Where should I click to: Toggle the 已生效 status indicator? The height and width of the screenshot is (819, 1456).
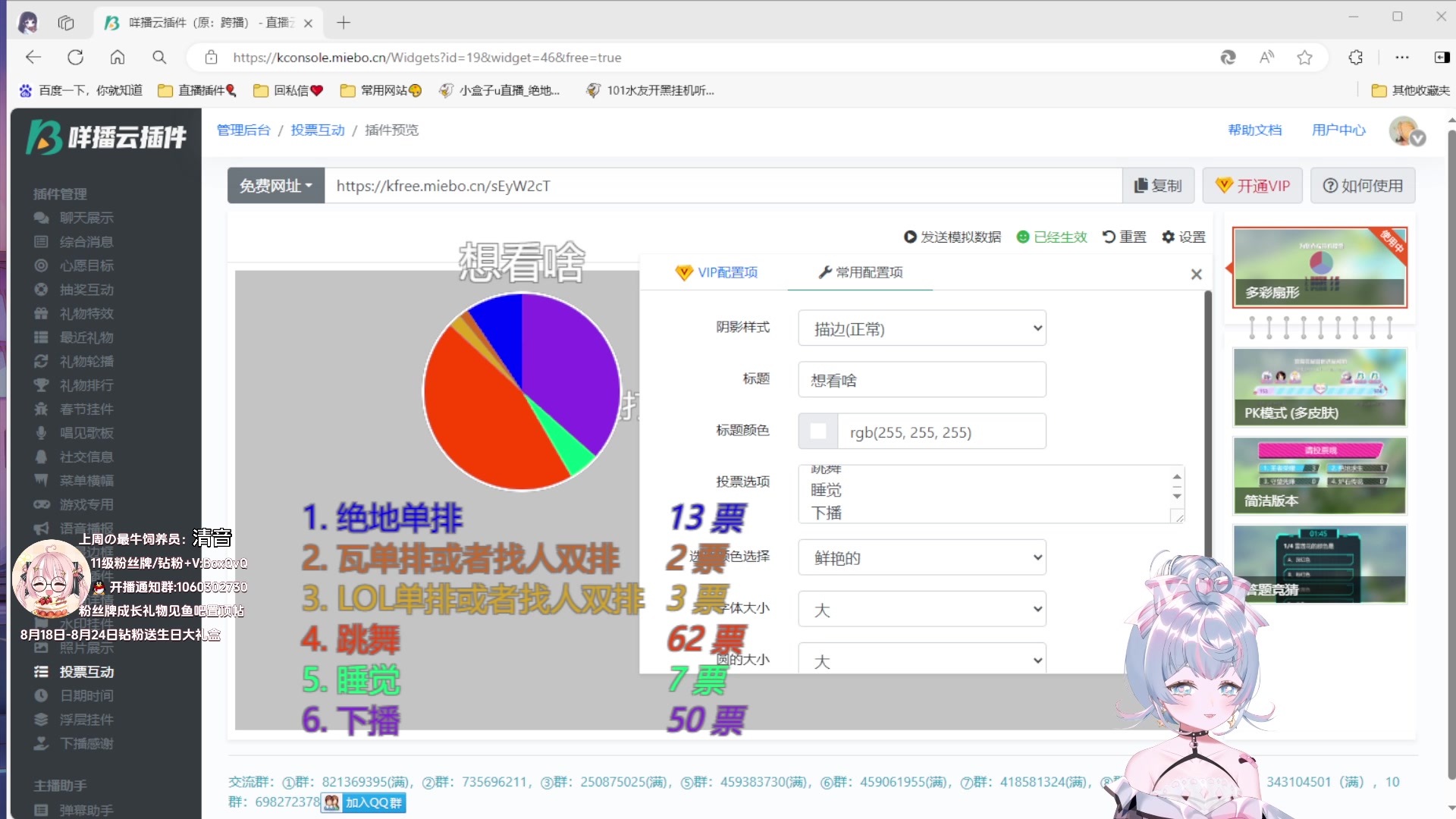click(1052, 237)
